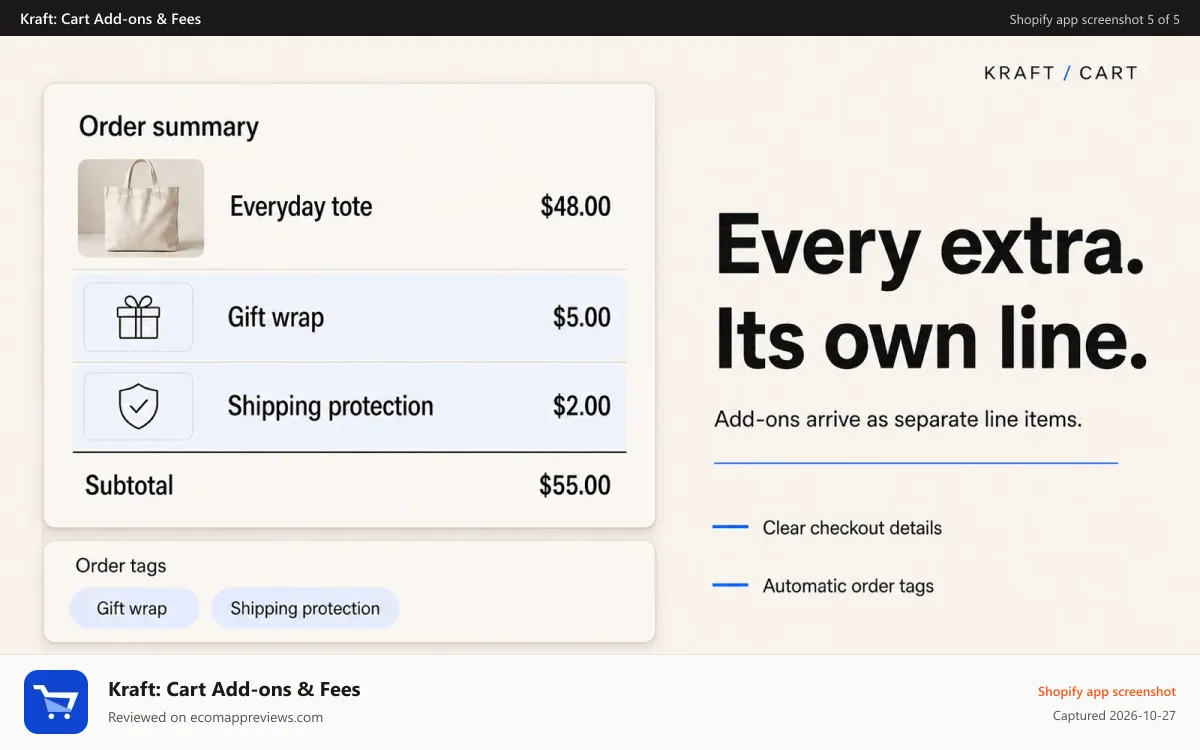The width and height of the screenshot is (1200, 750).
Task: Click the $5.00 gift wrap price
Action: point(582,318)
